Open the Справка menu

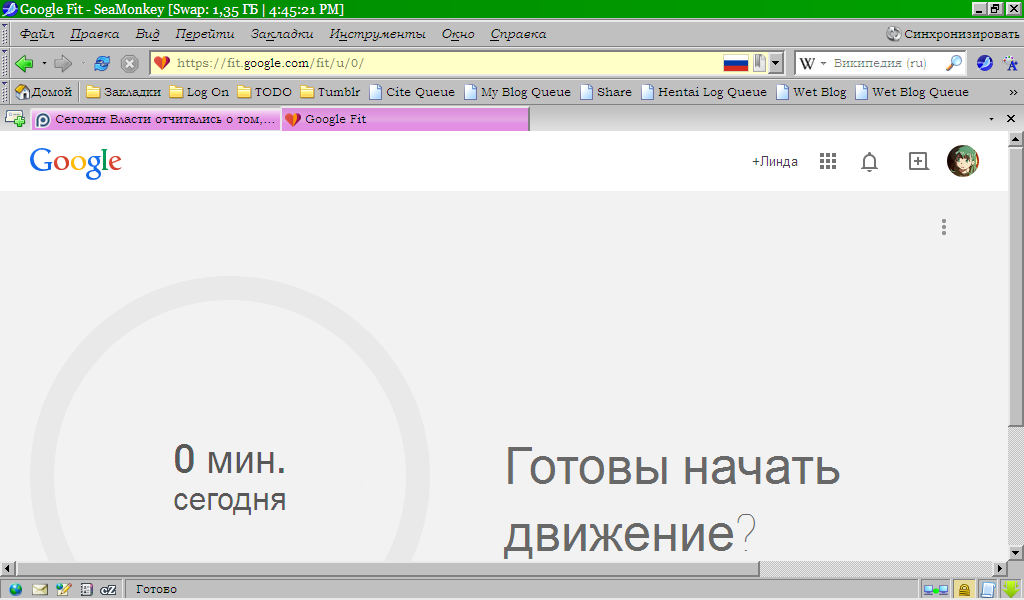pyautogui.click(x=518, y=34)
